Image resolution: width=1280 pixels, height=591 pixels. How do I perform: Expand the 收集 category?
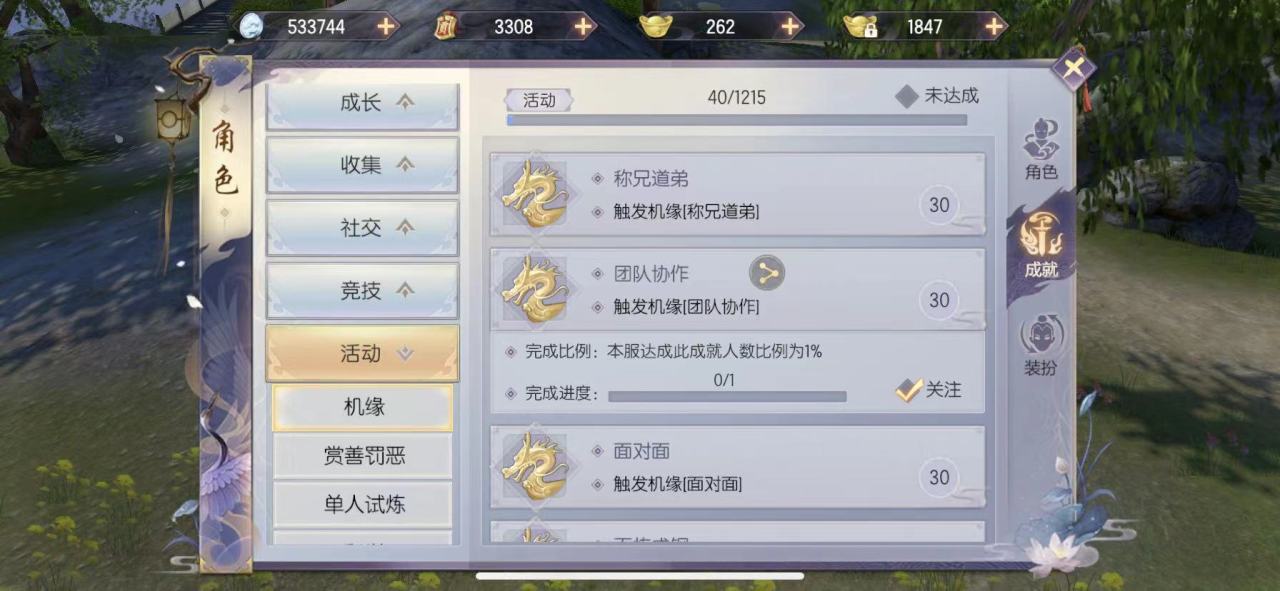click(362, 165)
